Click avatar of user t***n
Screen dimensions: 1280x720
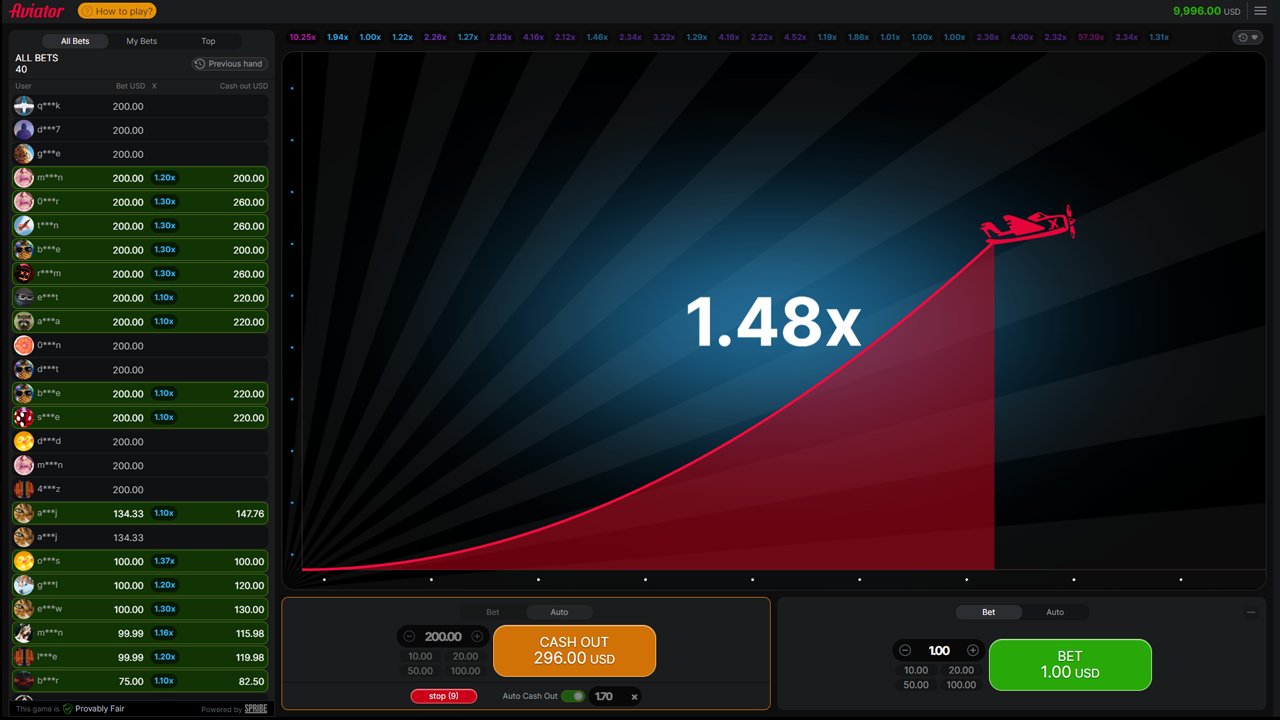point(24,226)
